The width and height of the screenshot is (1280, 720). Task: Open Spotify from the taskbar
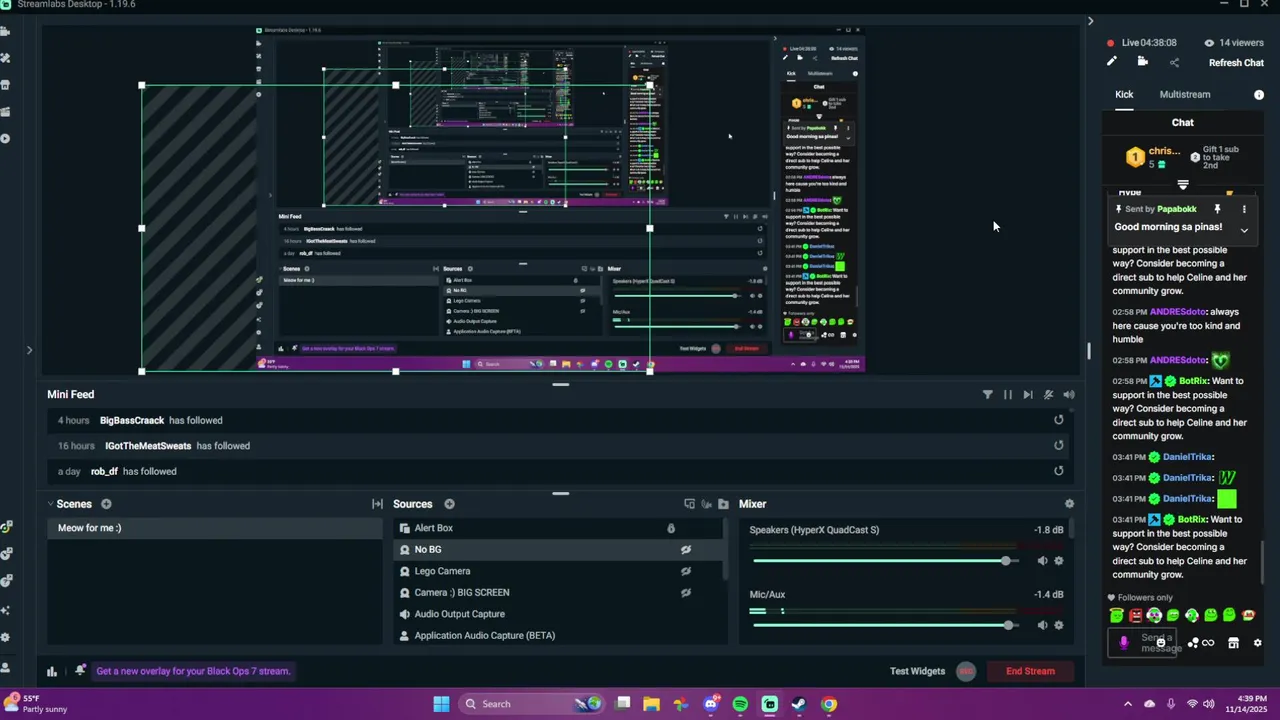pyautogui.click(x=740, y=704)
